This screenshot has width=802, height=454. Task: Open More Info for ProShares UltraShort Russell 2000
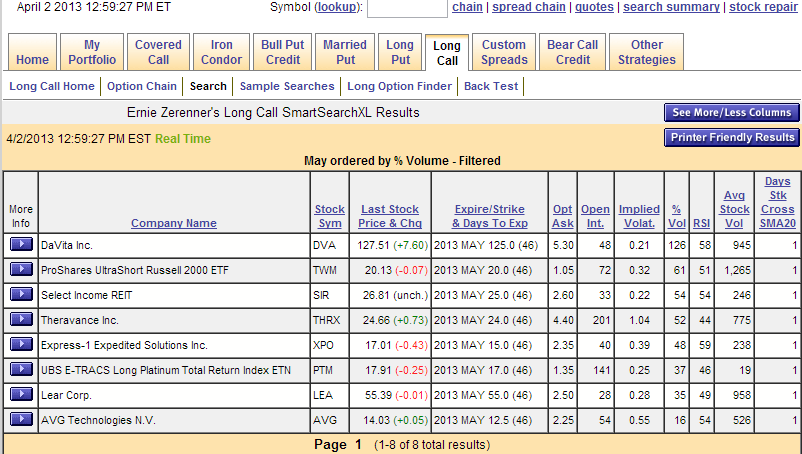[21, 269]
